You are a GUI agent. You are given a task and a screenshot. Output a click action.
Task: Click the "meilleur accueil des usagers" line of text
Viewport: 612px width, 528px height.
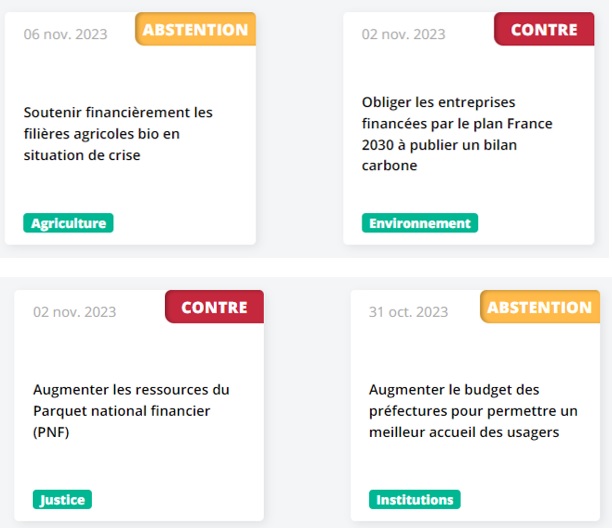pyautogui.click(x=464, y=432)
